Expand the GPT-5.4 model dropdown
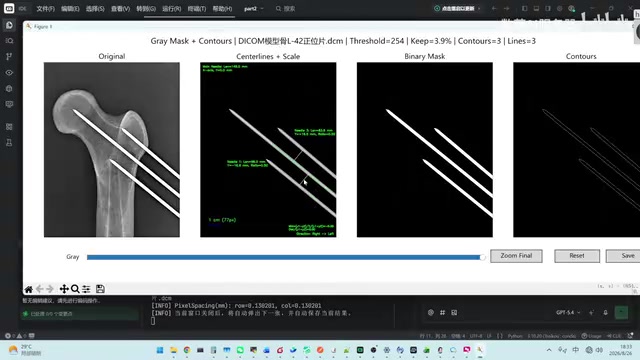This screenshot has width=640, height=360. (x=568, y=313)
